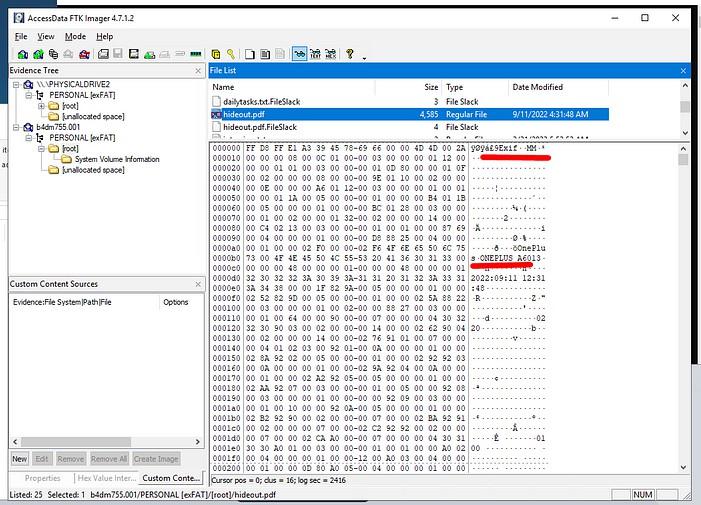Open the Mode menu
Screen dimensions: 701x505
click(x=75, y=37)
